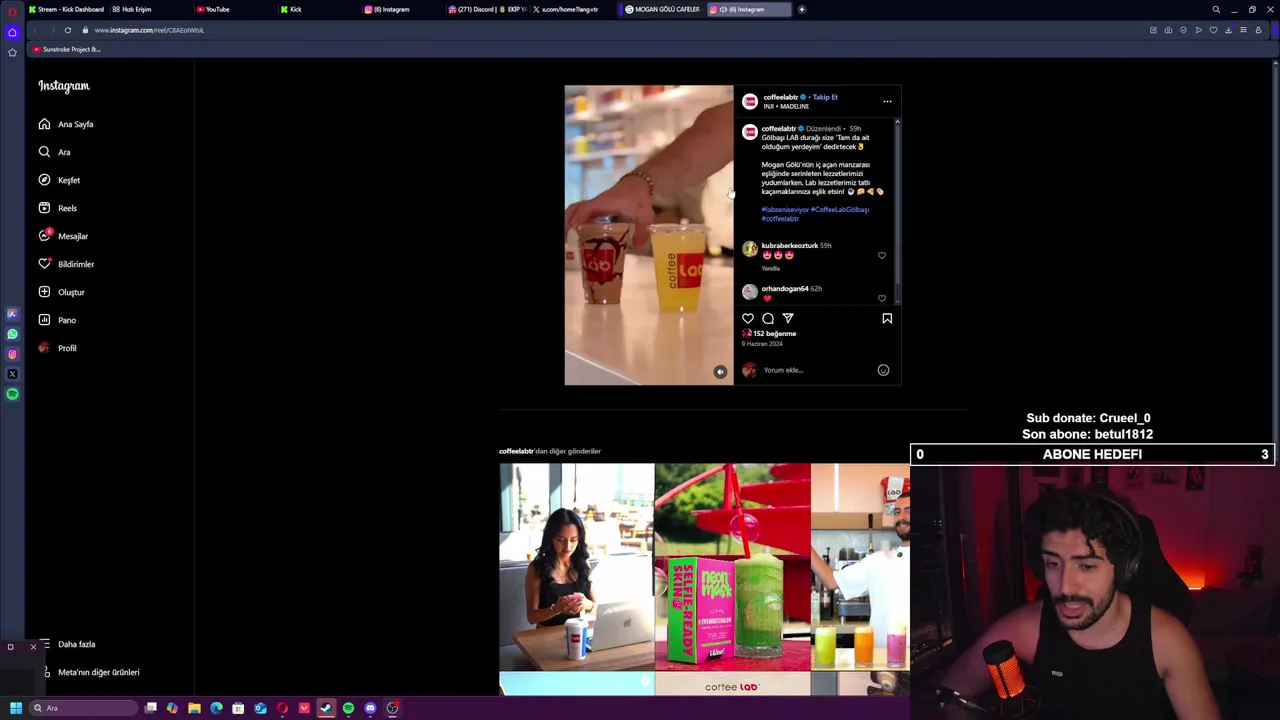The height and width of the screenshot is (720, 1280).
Task: Switch to the MOGAN GÖLÜ CAFELER tab
Action: [662, 9]
